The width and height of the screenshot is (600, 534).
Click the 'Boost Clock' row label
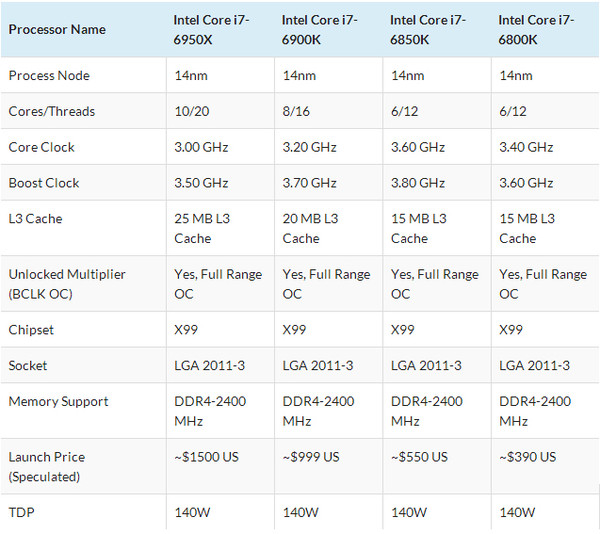click(44, 183)
